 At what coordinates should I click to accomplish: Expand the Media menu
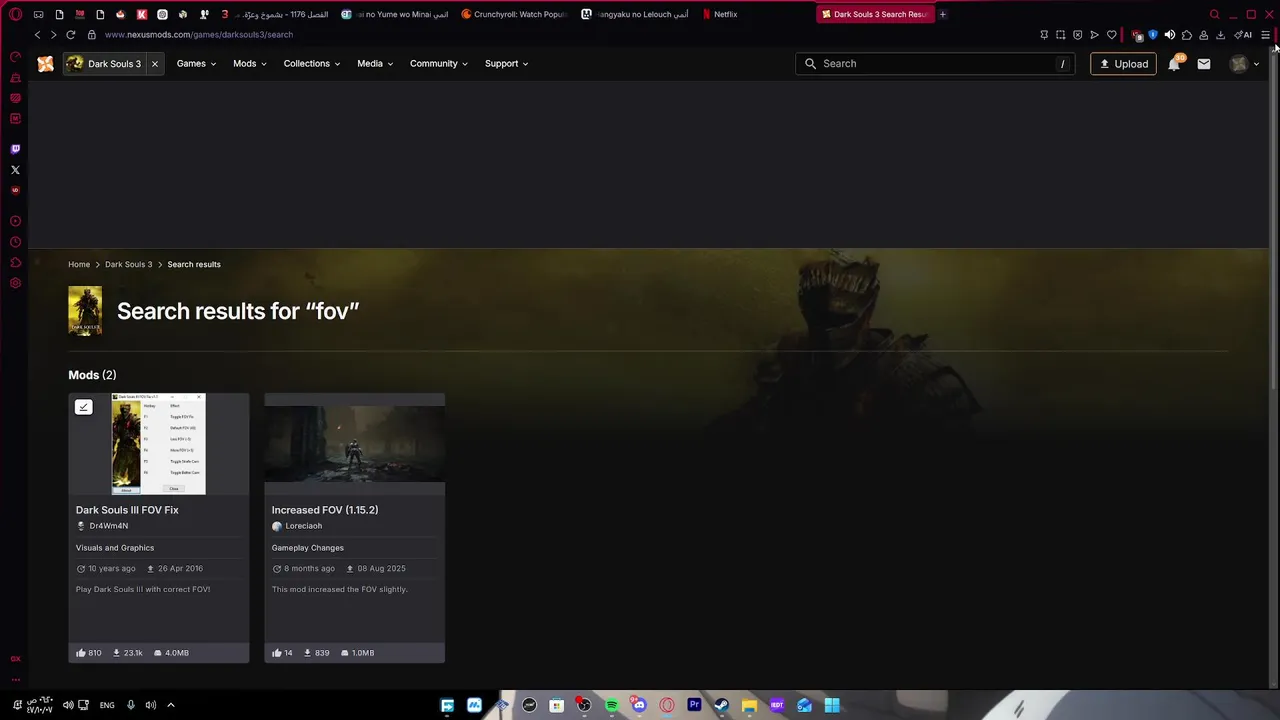375,64
